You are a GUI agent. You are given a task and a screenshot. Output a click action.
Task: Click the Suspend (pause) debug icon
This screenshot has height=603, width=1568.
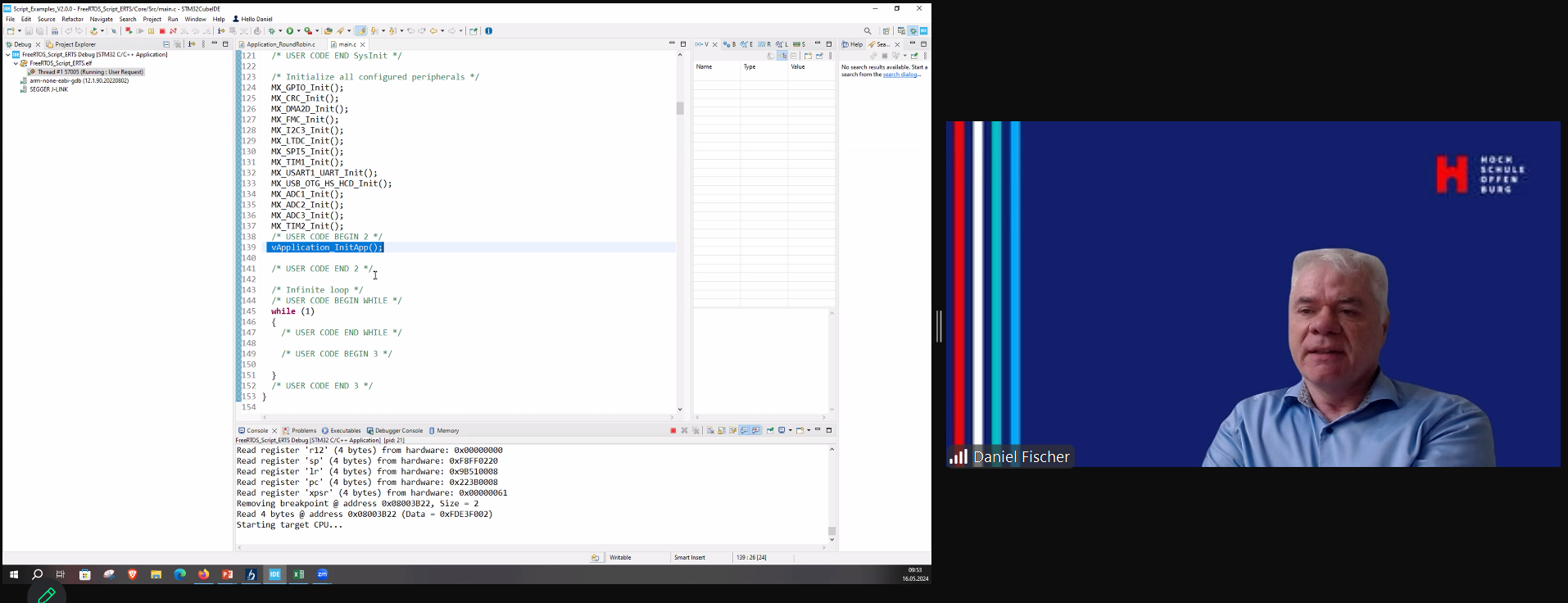pos(152,31)
